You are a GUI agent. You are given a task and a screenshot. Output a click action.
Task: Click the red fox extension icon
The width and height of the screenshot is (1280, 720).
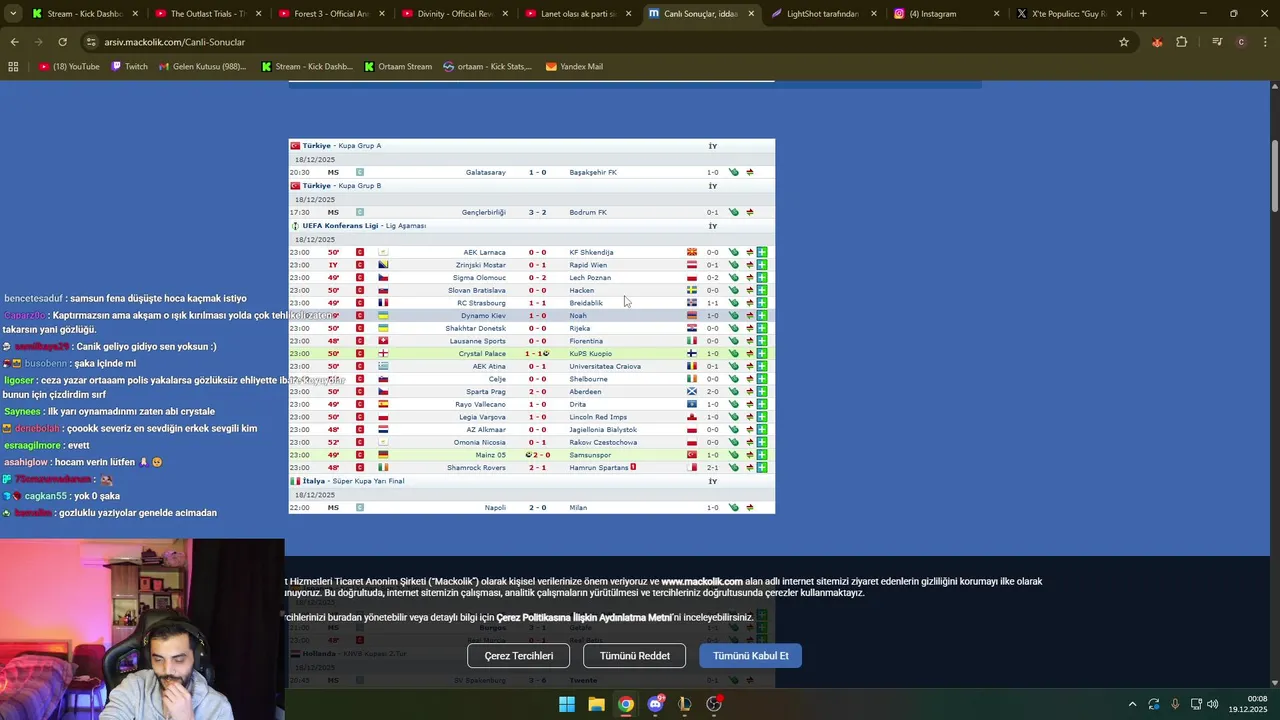click(1157, 42)
